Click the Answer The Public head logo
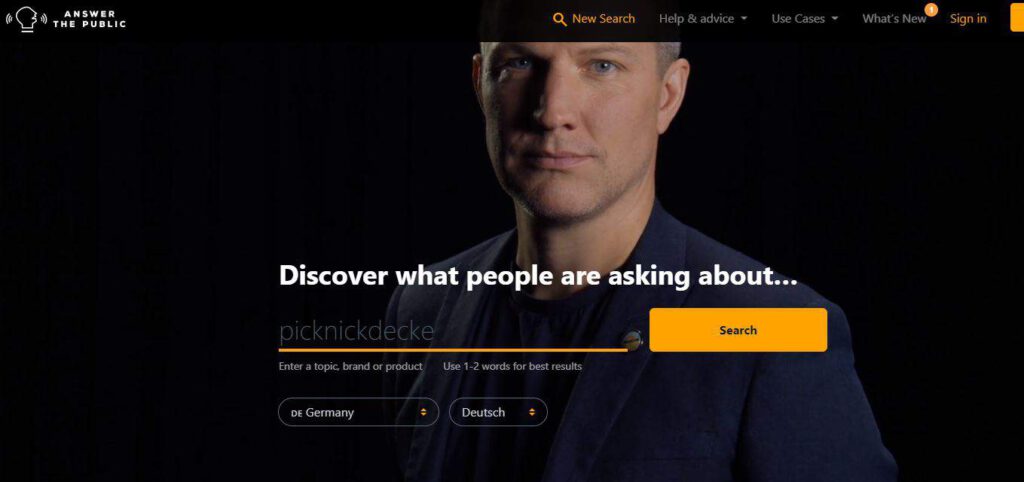1024x482 pixels. coord(26,19)
